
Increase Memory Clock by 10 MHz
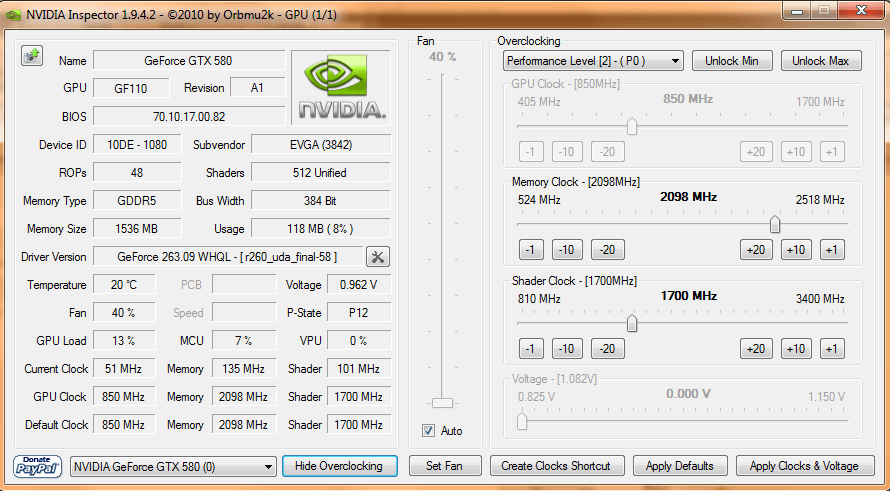tap(796, 250)
